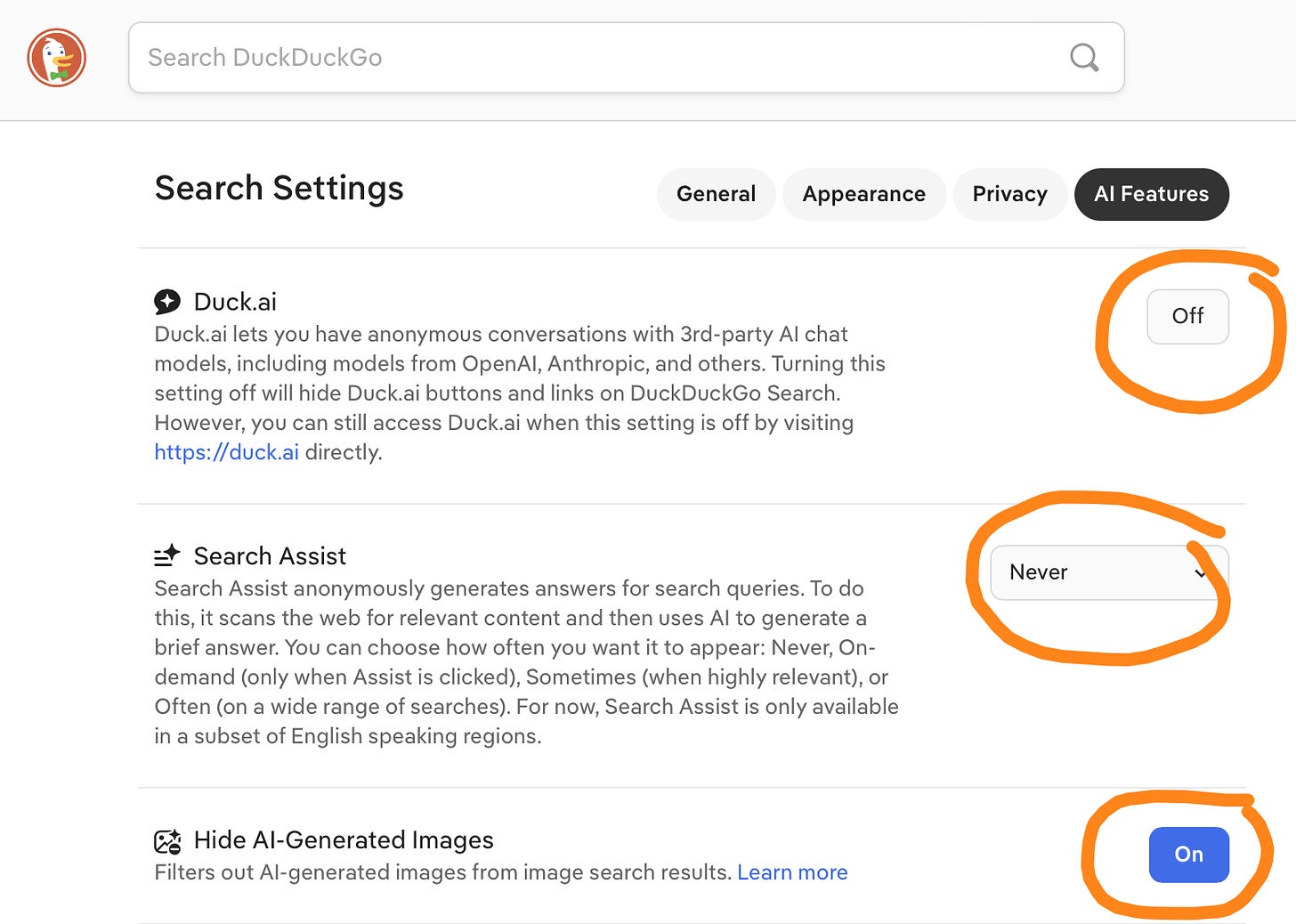Viewport: 1296px width, 924px height.
Task: Toggle Hide AI-Generated Images On button
Action: tap(1188, 855)
